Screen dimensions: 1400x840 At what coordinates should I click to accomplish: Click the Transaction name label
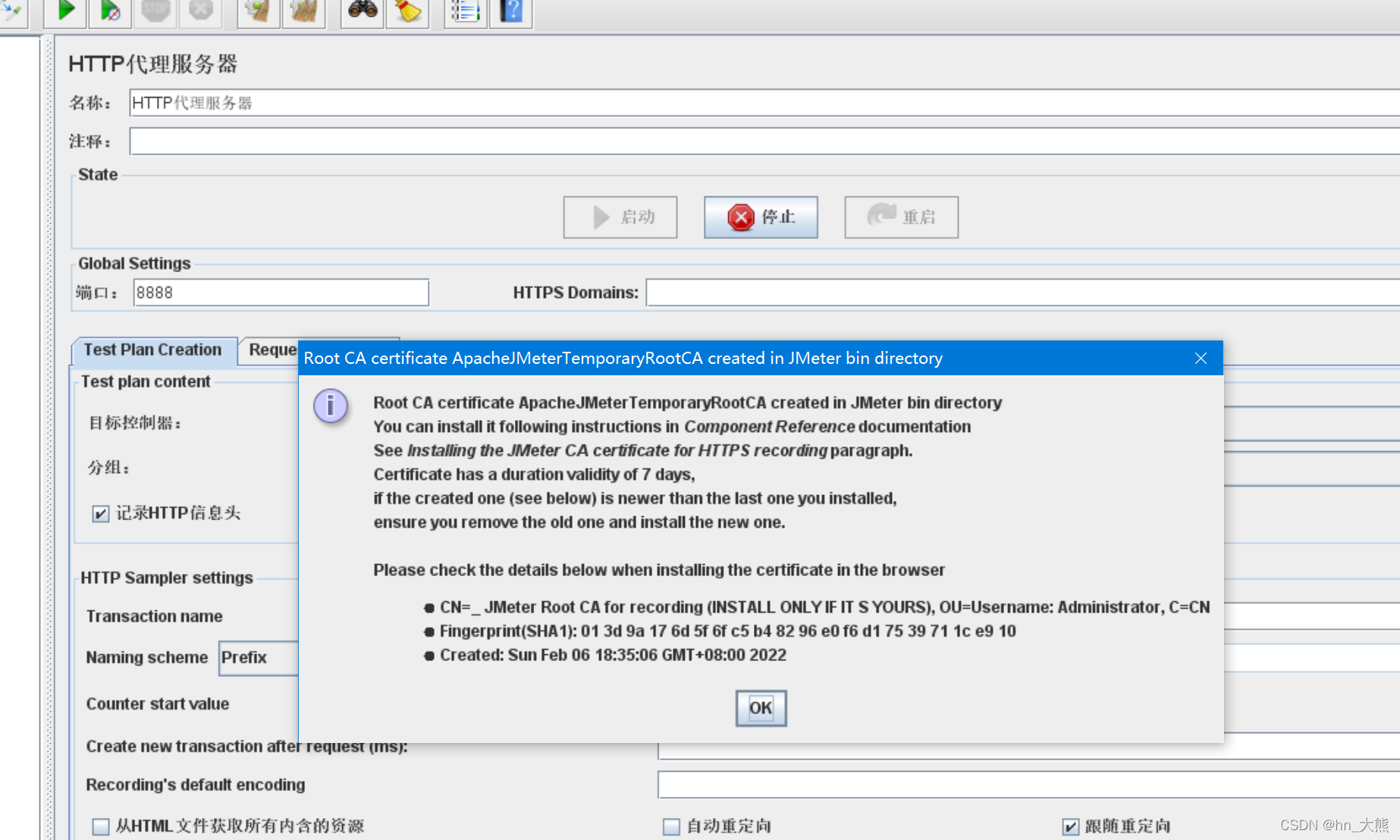pos(154,616)
